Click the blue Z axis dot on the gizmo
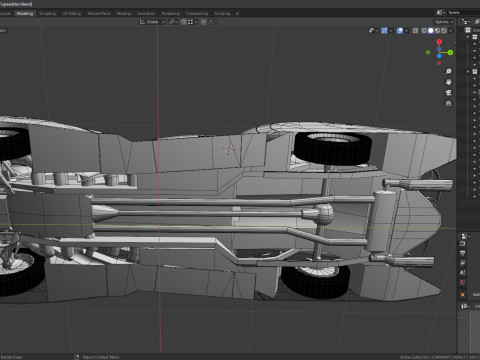Viewport: 480px width, 360px height. coord(439,56)
